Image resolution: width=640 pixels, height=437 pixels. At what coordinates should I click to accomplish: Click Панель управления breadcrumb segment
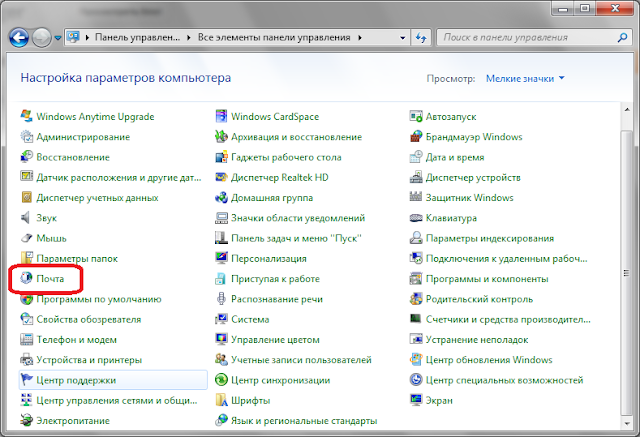(x=138, y=38)
